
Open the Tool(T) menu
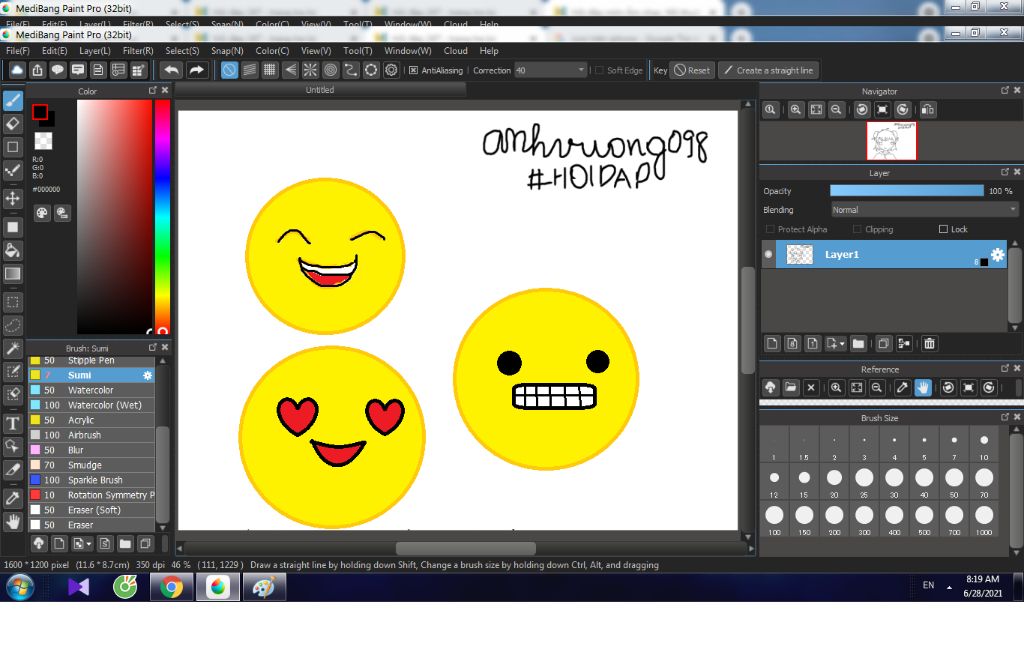click(357, 50)
